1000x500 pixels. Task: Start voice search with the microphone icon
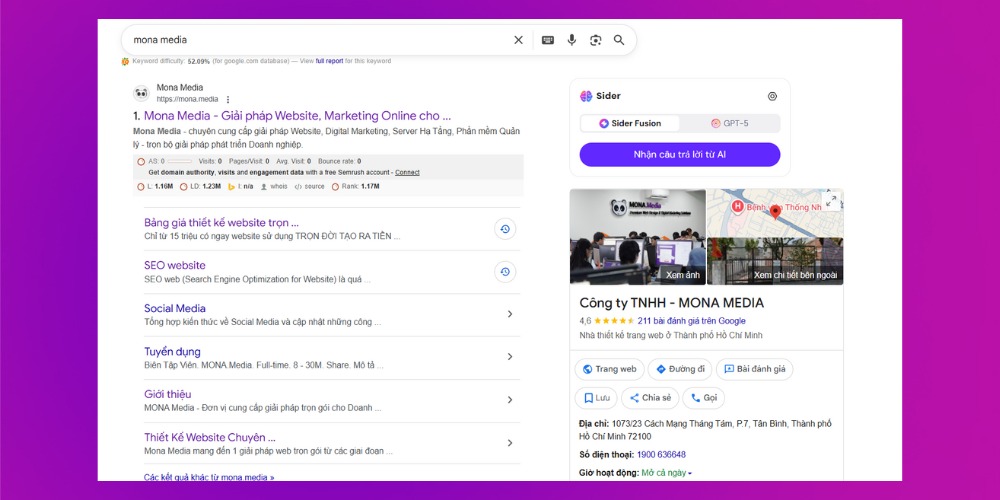pos(571,40)
